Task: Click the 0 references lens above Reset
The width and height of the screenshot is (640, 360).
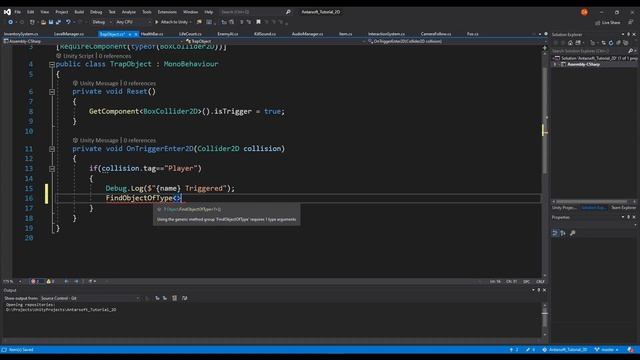Action: click(x=140, y=83)
